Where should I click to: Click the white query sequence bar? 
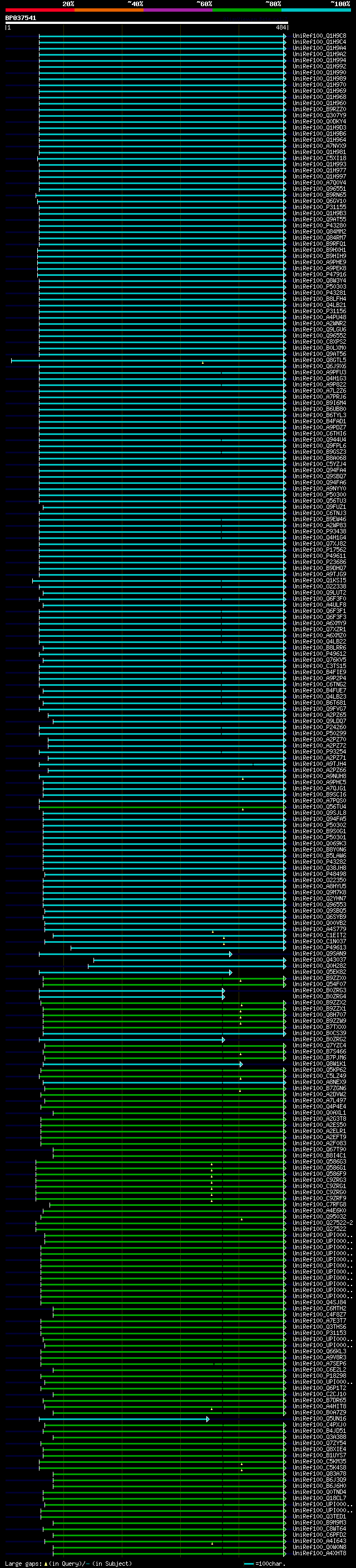tap(147, 23)
